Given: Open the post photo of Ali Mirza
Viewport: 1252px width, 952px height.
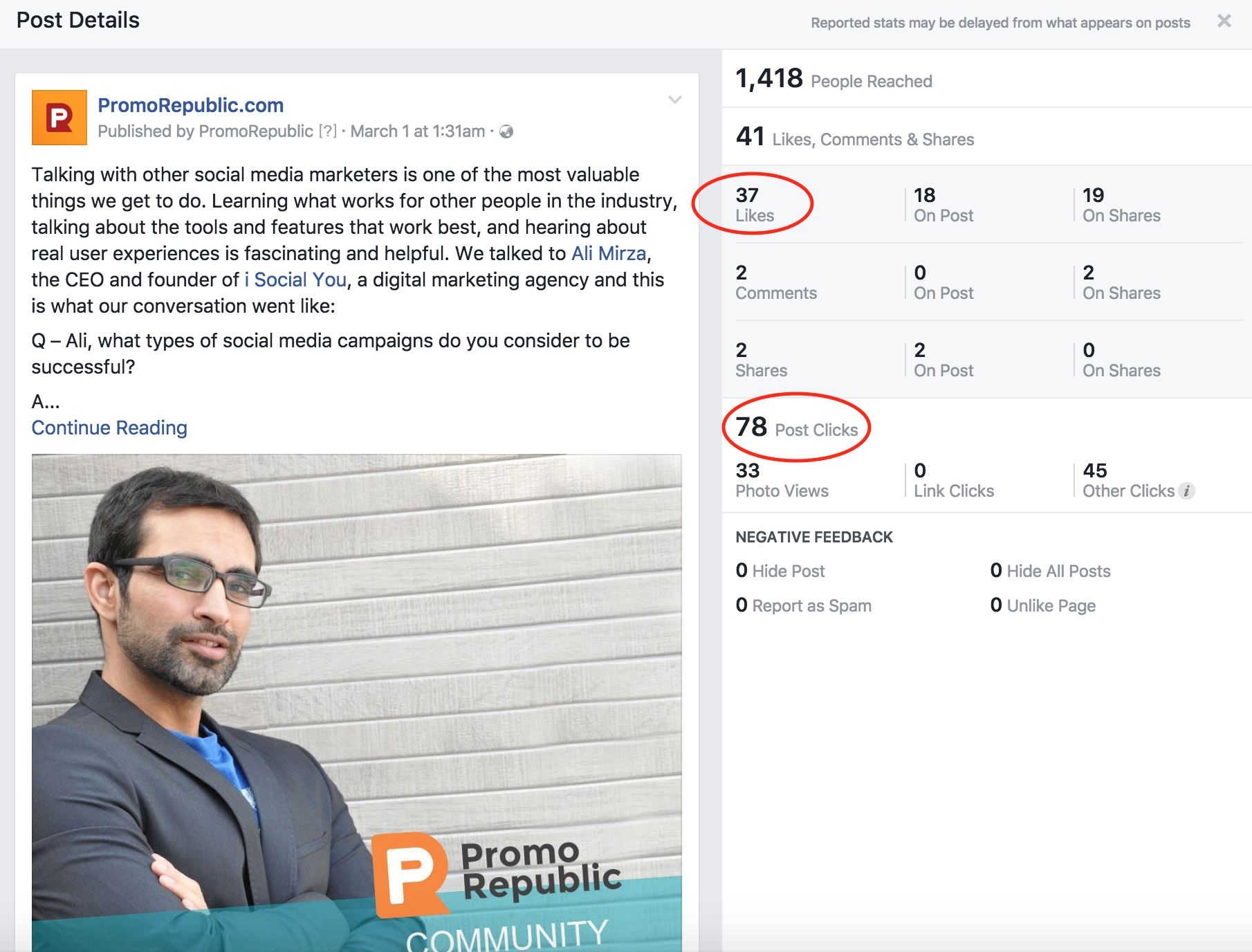Looking at the screenshot, I should click(357, 703).
